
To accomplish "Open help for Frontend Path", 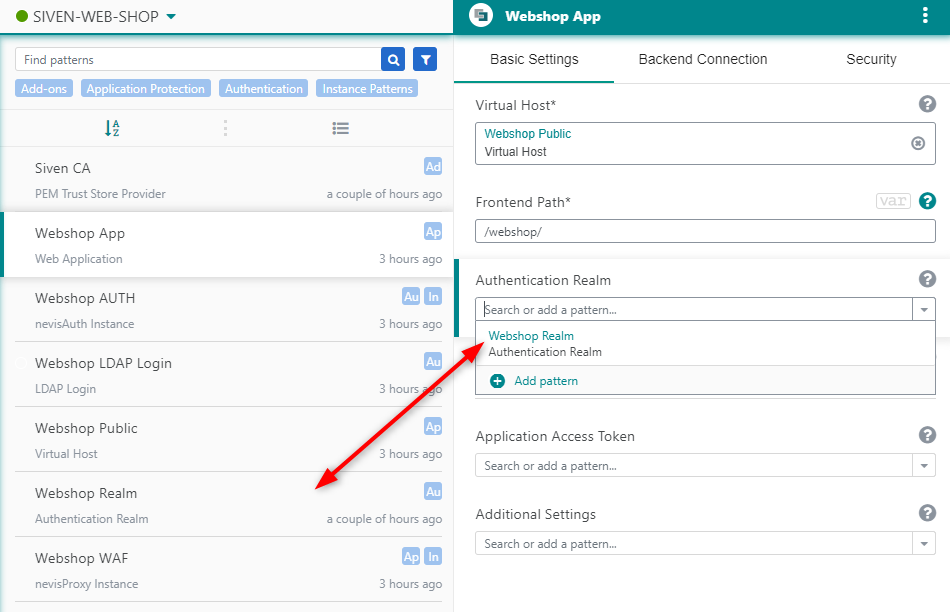I will (x=927, y=201).
